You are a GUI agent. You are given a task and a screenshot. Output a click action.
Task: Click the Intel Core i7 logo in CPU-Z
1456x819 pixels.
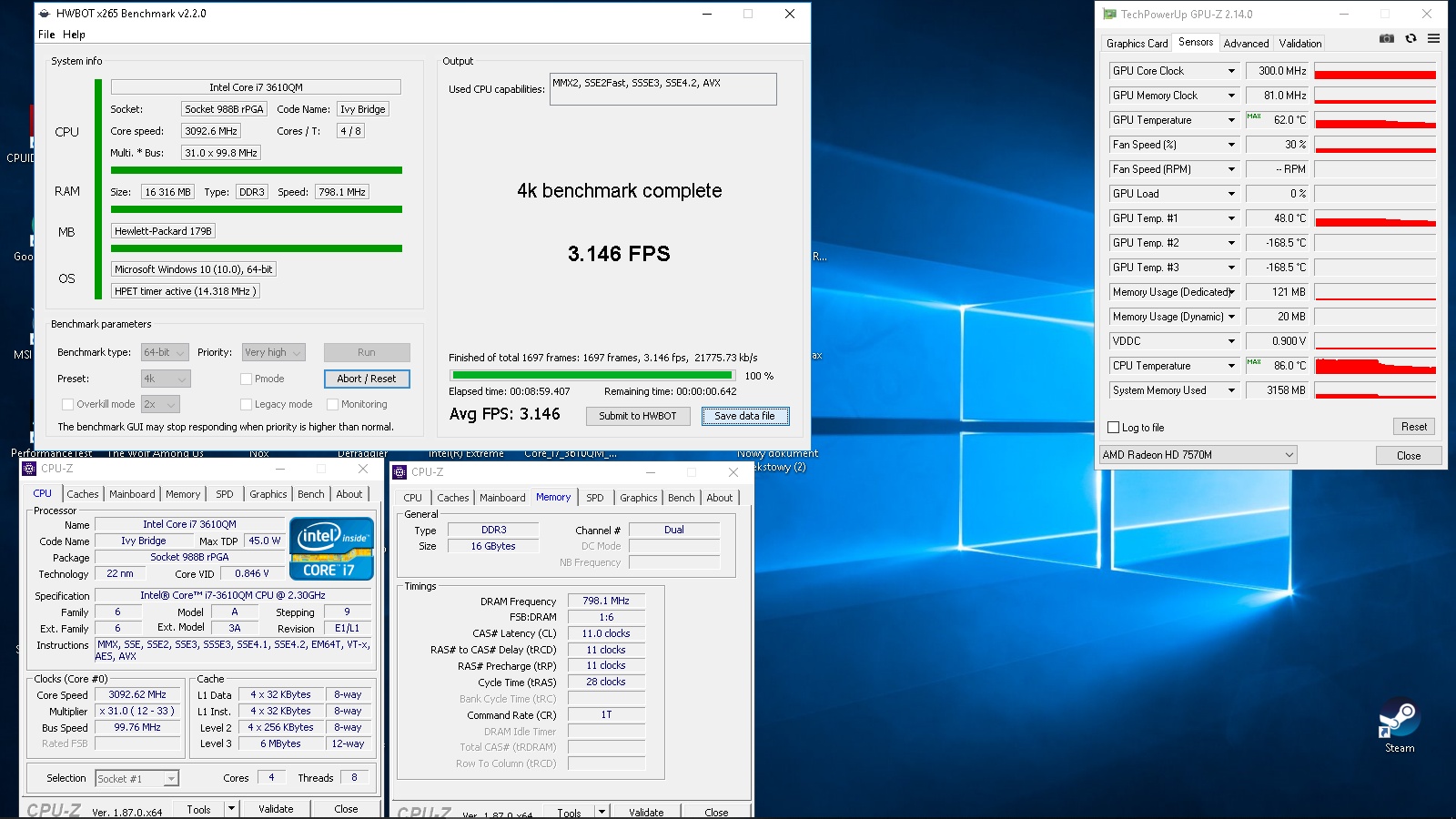(x=331, y=548)
